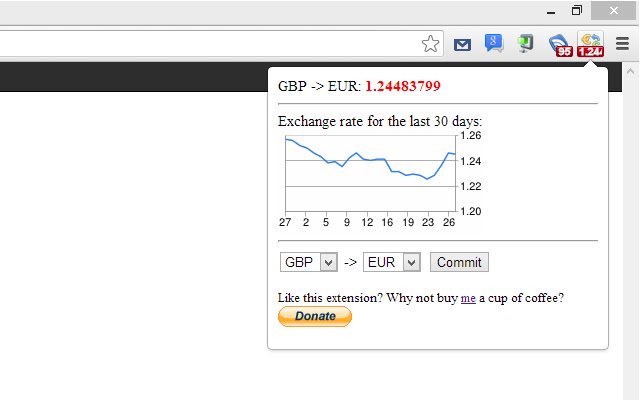Viewport: 640px width, 400px height.
Task: Close the browser window
Action: pos(613,11)
